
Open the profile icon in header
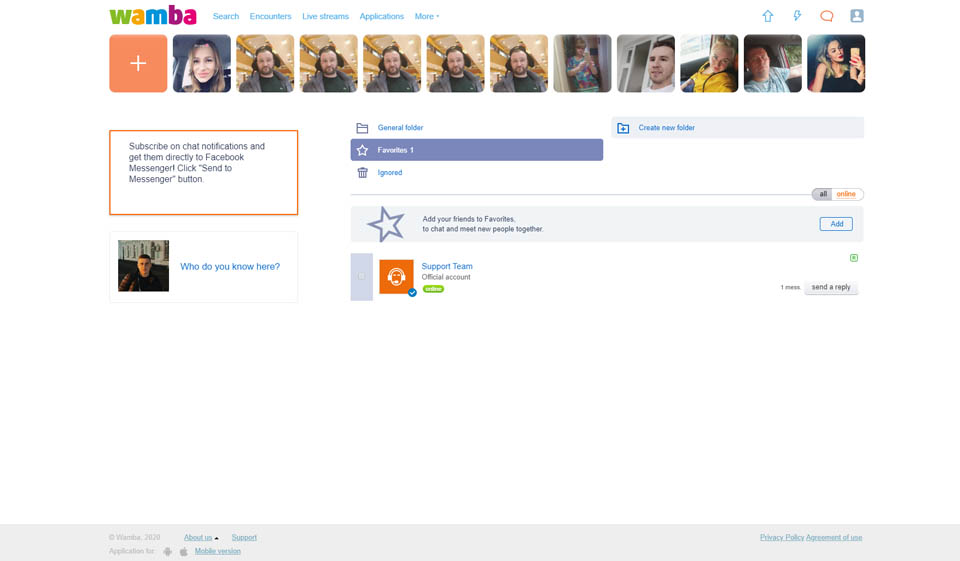pos(856,16)
